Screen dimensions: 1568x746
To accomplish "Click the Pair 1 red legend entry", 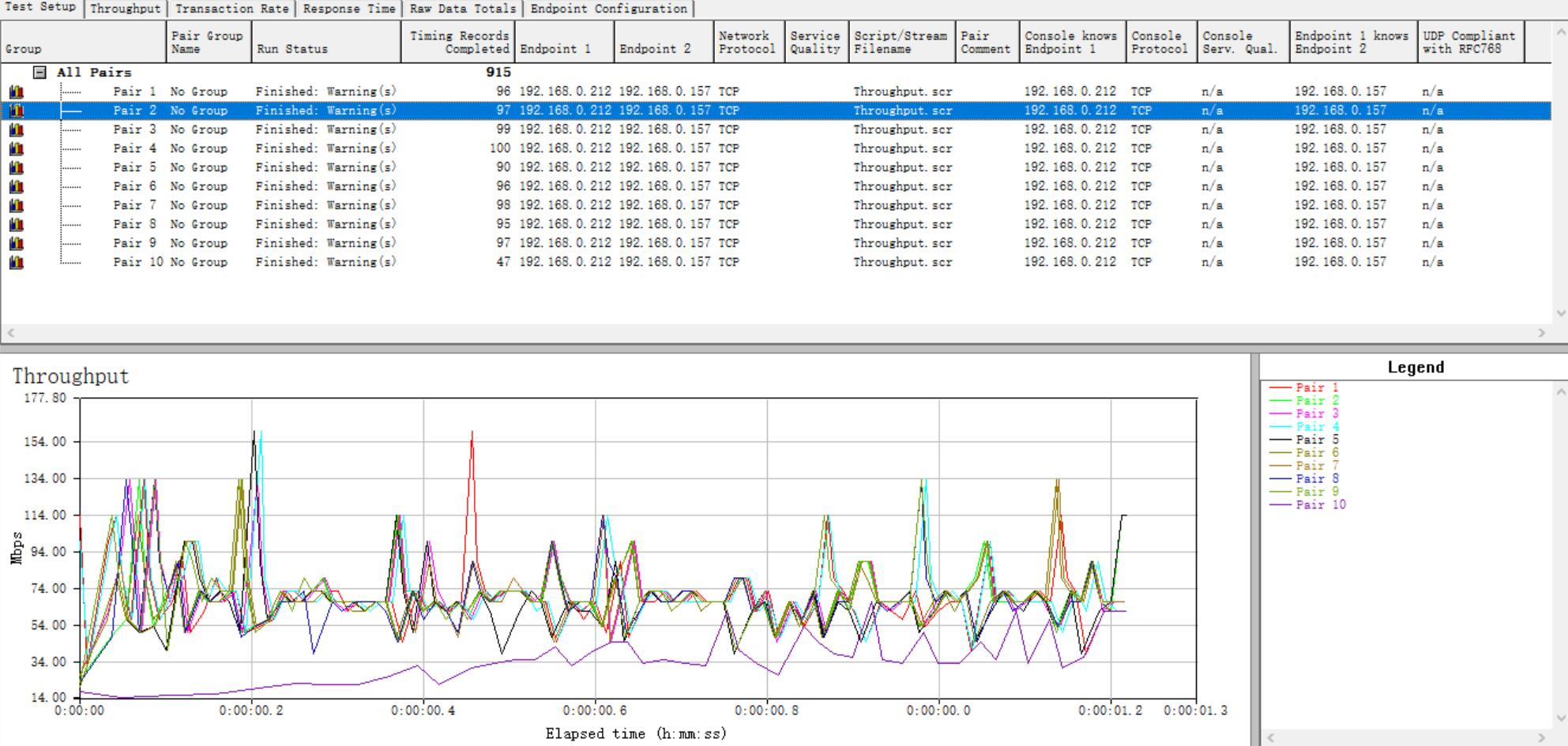I will click(x=1316, y=388).
